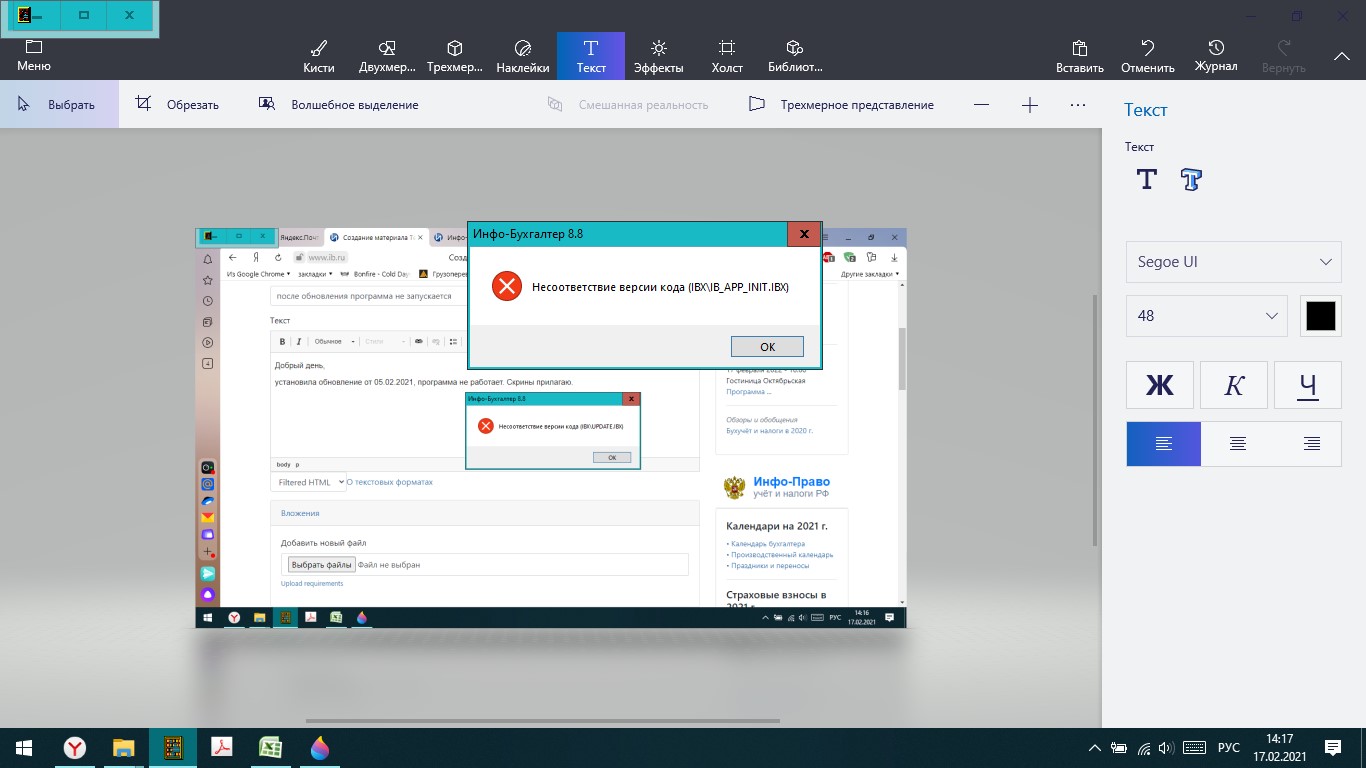
Task: Open File Explorer from the taskbar
Action: point(124,748)
